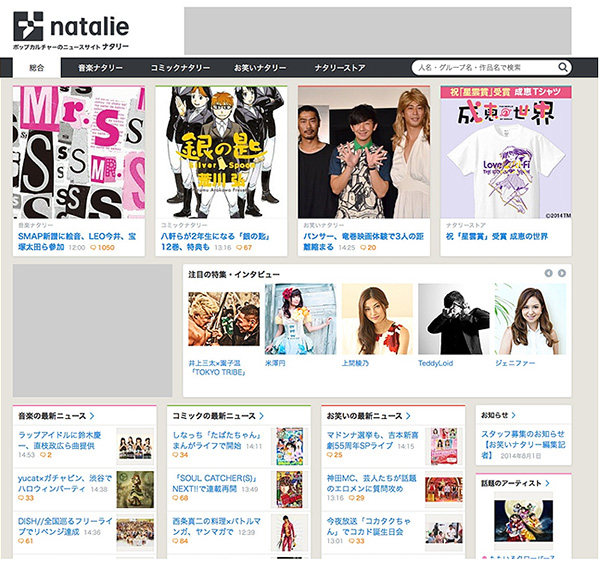The height and width of the screenshot is (569, 600).
Task: Open ナタリーストア tab
Action: click(340, 68)
